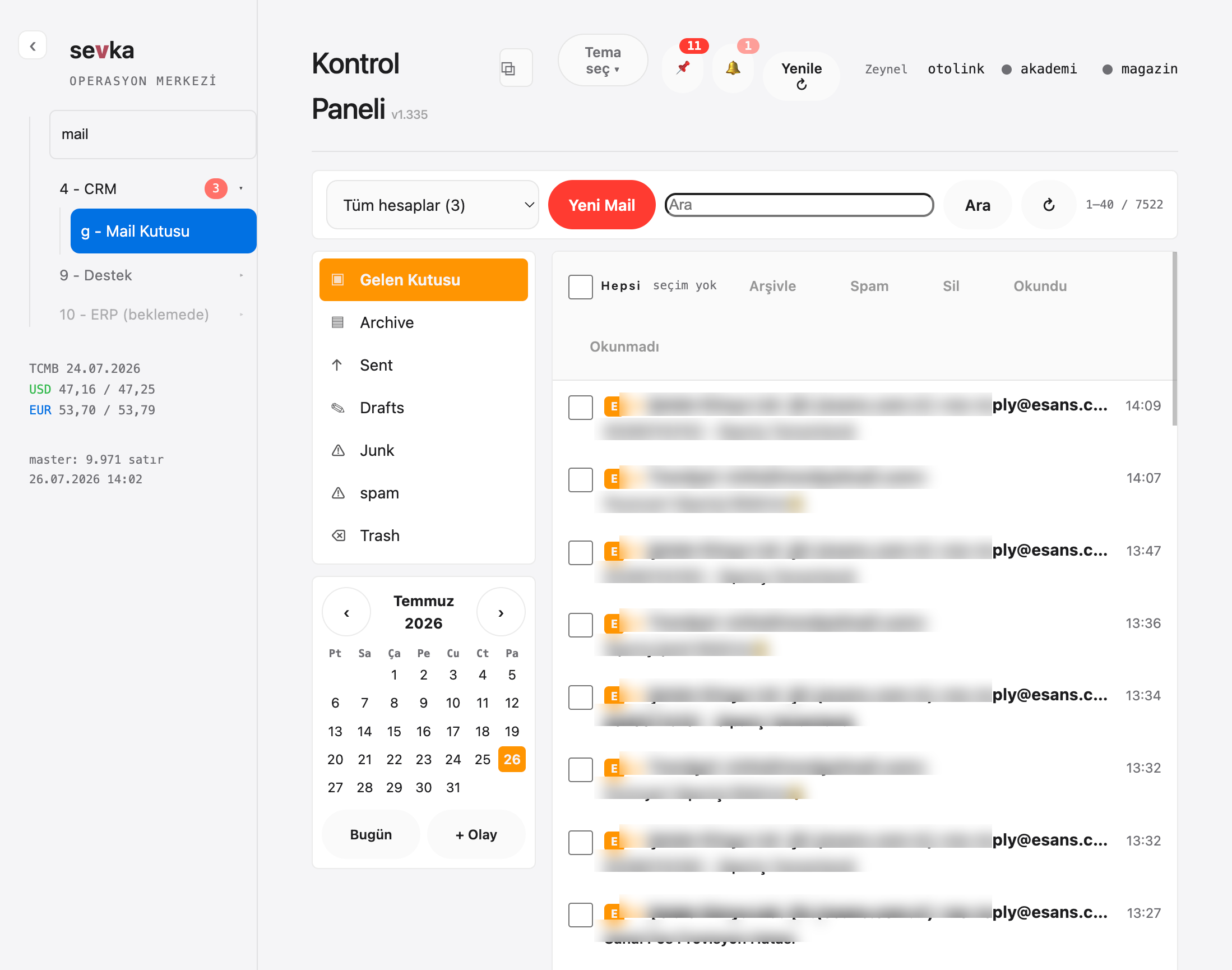1232x970 pixels.
Task: Add an event with + Olay
Action: [x=476, y=834]
